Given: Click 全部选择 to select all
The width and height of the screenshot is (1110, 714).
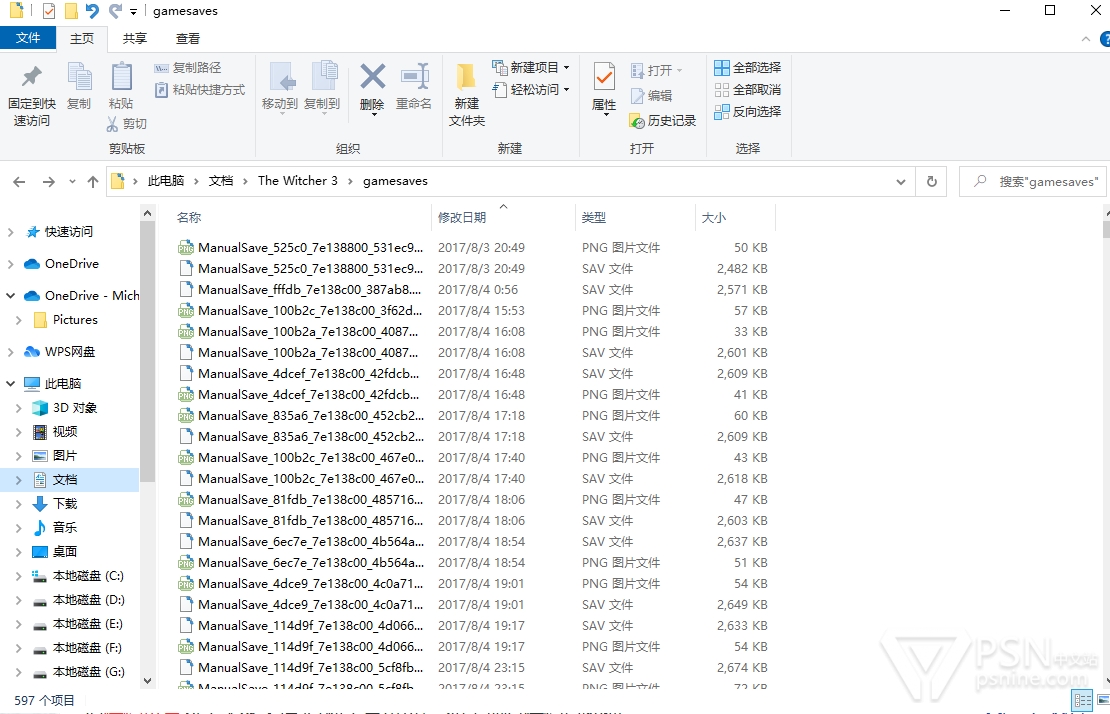Looking at the screenshot, I should point(748,68).
